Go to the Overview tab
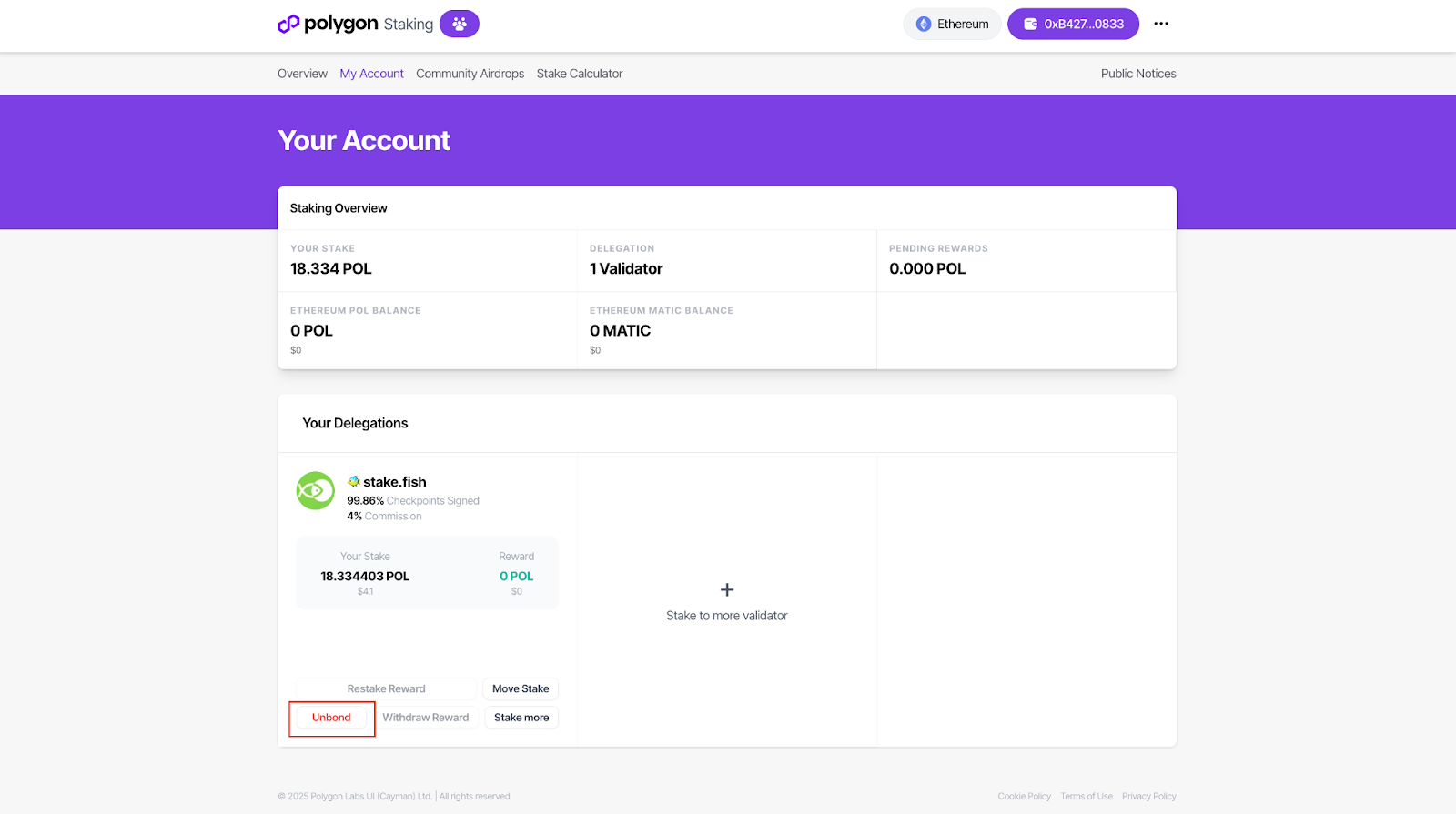The height and width of the screenshot is (814, 1456). click(302, 74)
